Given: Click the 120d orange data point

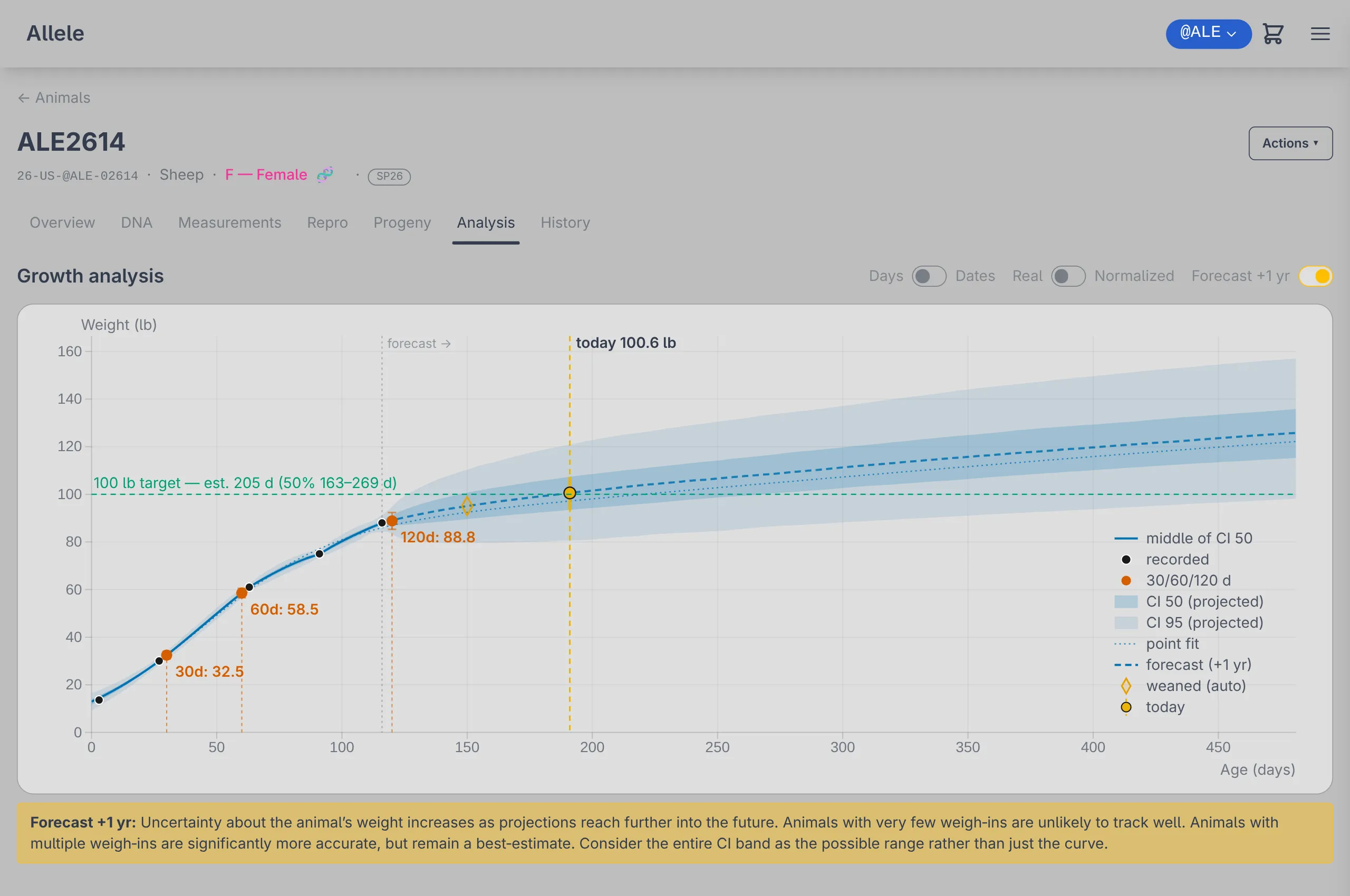Looking at the screenshot, I should [x=392, y=521].
